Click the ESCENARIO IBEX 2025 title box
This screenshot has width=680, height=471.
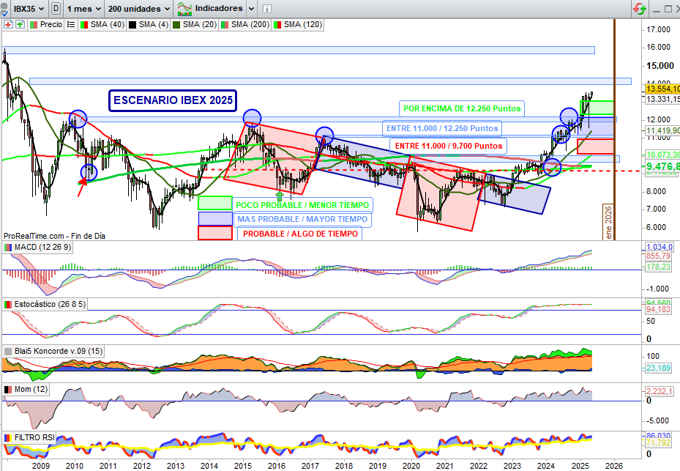click(x=173, y=100)
